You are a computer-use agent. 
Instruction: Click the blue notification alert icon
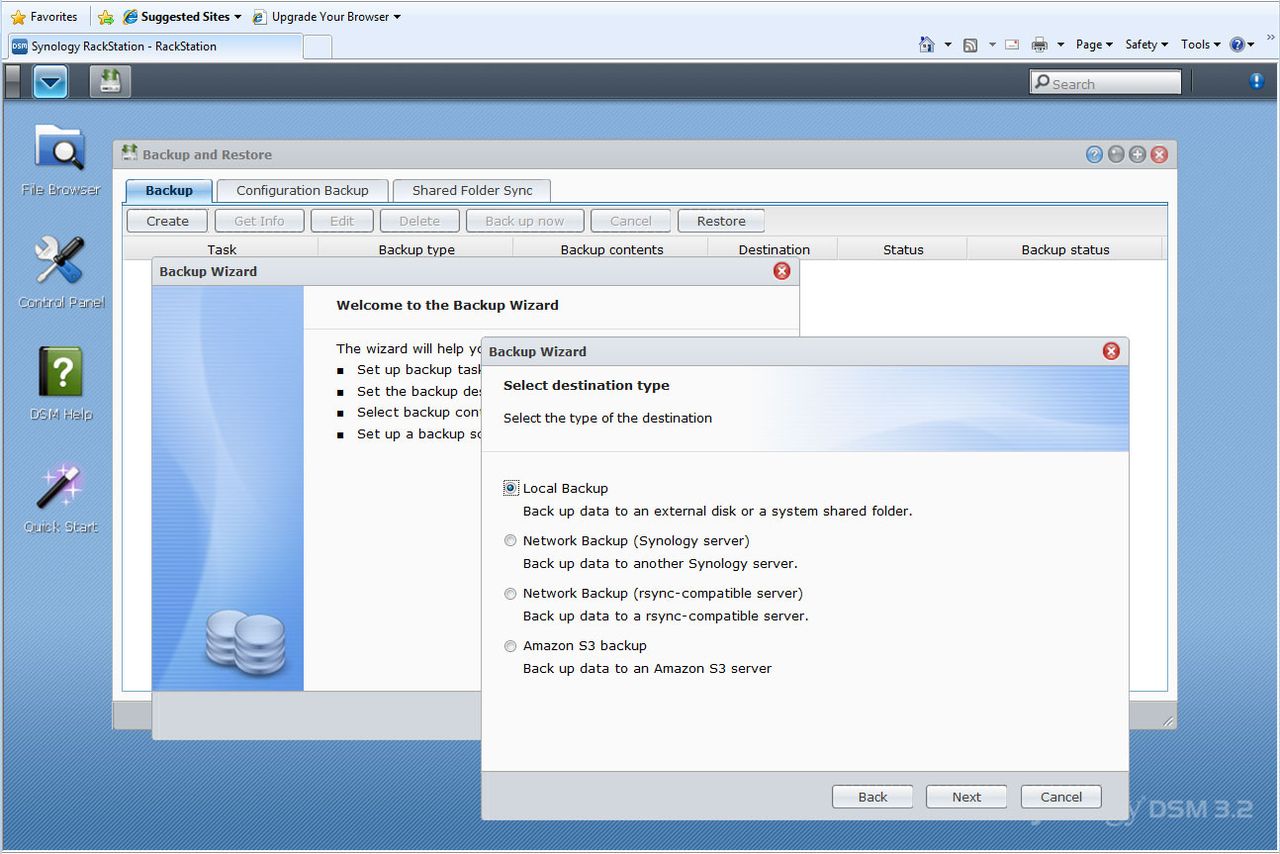pyautogui.click(x=1257, y=82)
